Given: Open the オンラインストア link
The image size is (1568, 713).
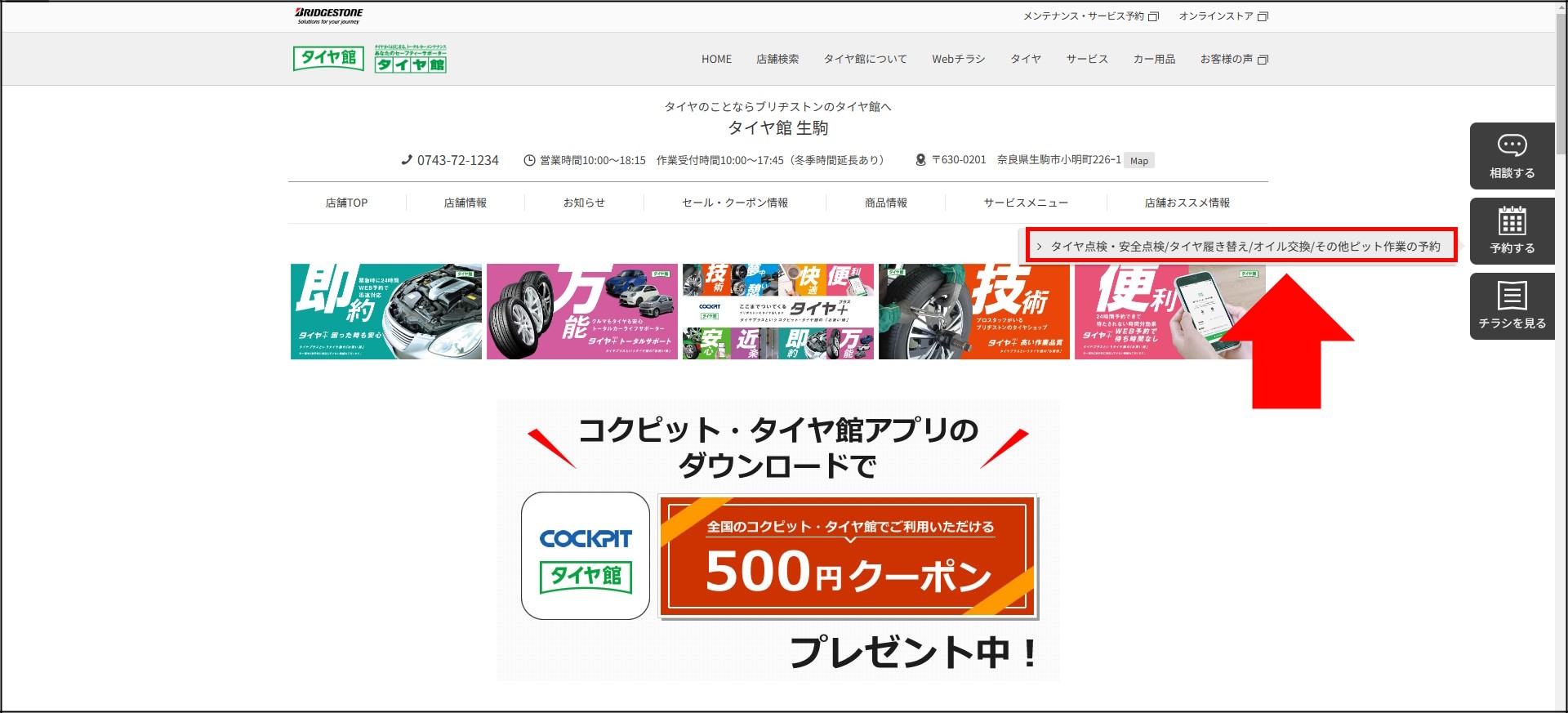Looking at the screenshot, I should point(1223,16).
